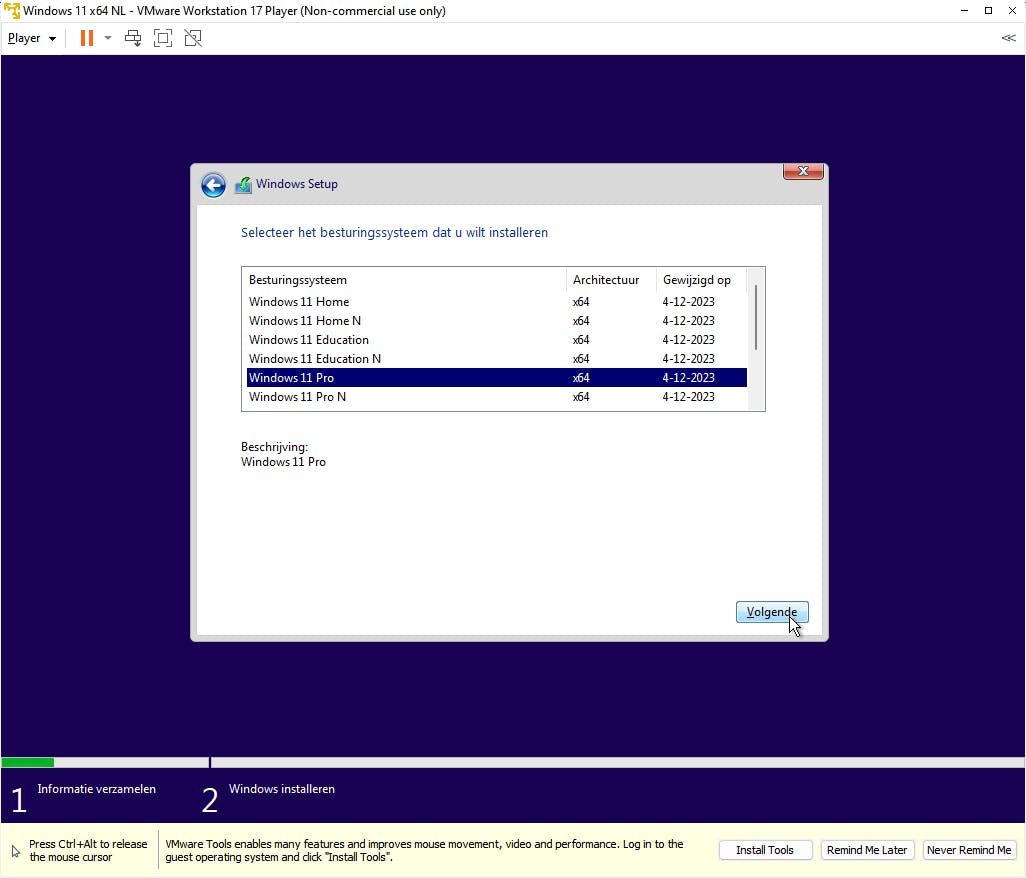
Task: Click the Beschrijving 'Windows 11 Pro' text
Action: pos(283,462)
